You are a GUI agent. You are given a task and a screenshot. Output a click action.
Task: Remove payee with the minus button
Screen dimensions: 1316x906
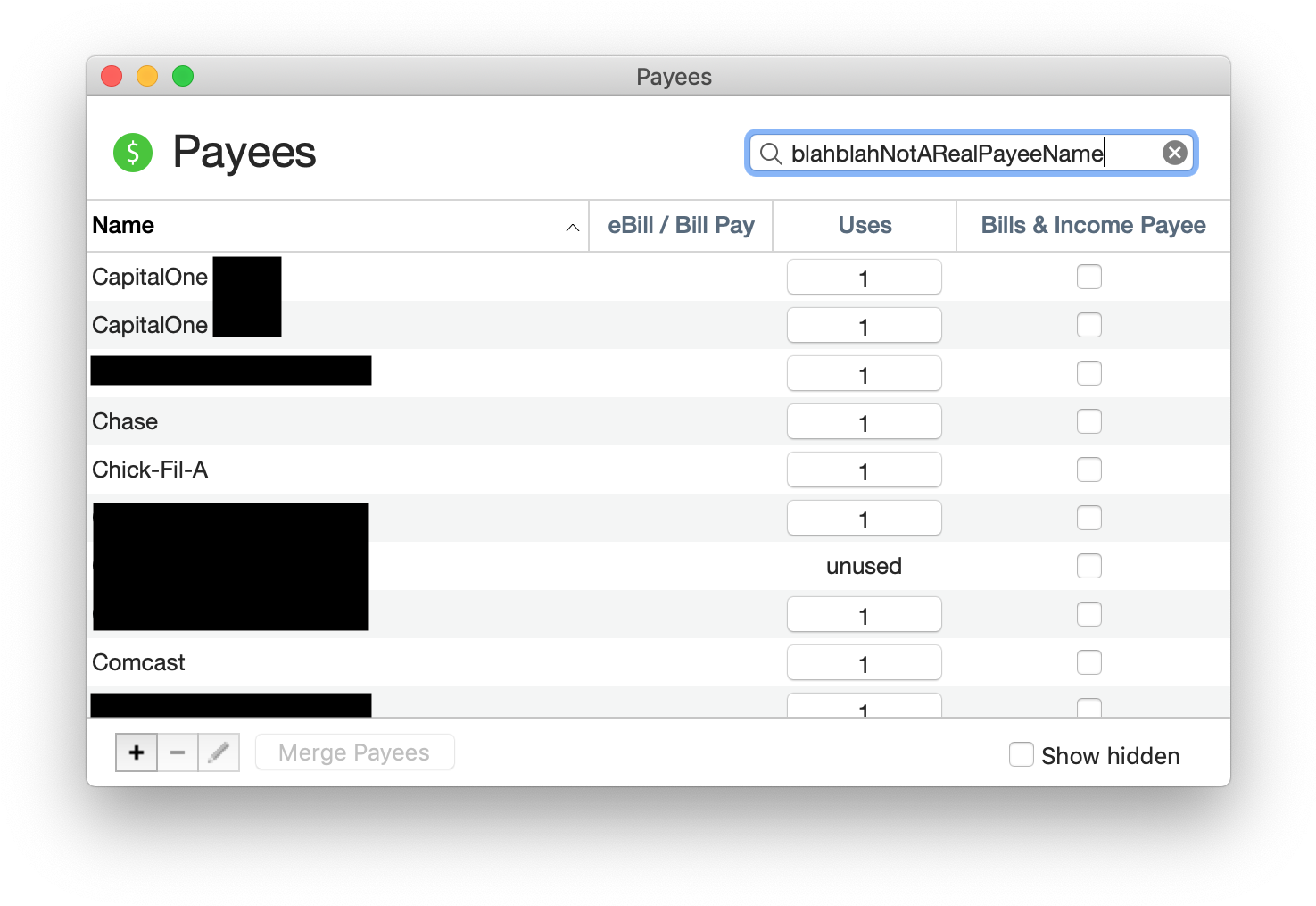[x=178, y=753]
